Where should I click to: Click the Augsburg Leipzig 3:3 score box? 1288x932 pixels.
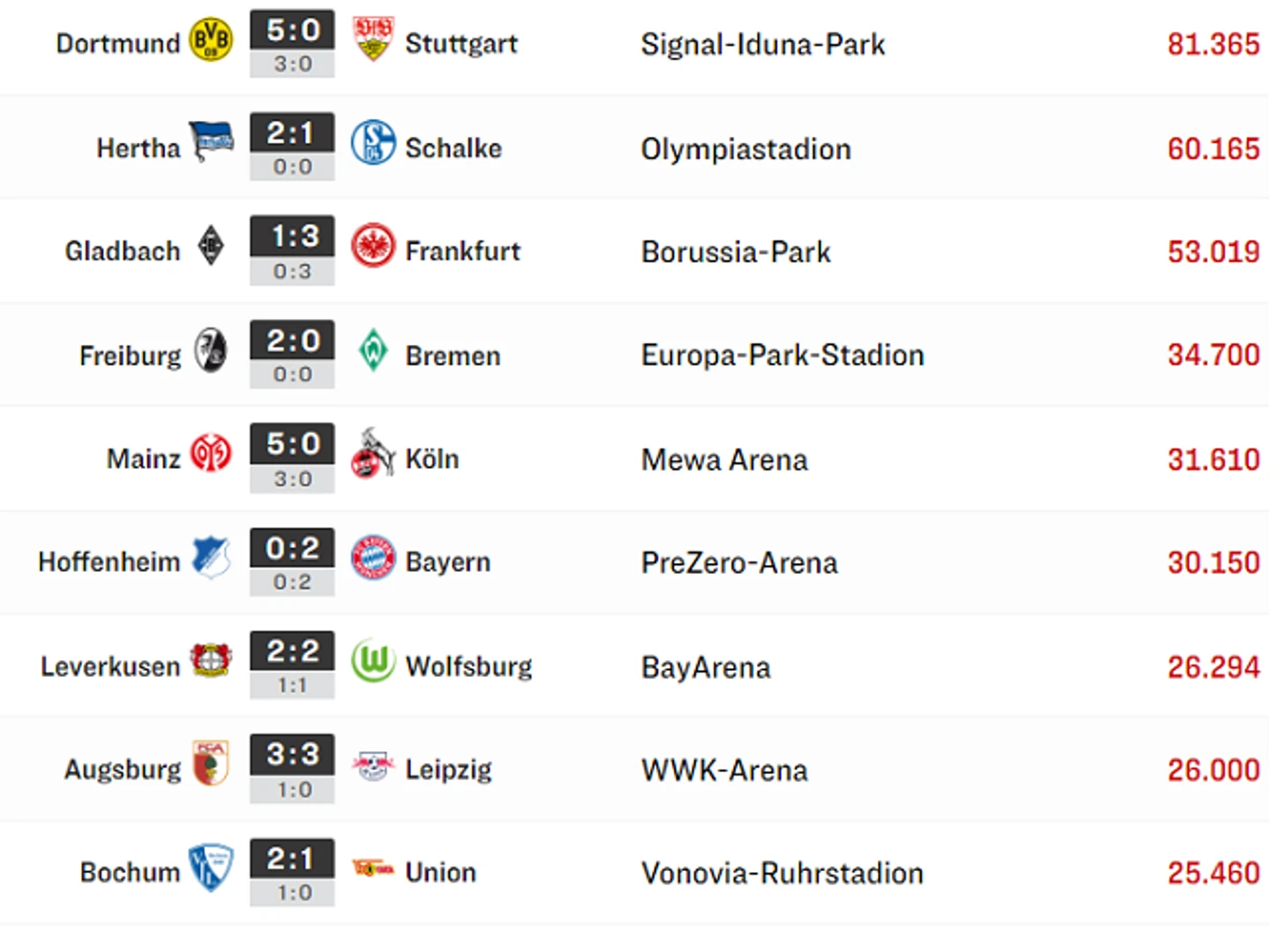click(x=292, y=755)
